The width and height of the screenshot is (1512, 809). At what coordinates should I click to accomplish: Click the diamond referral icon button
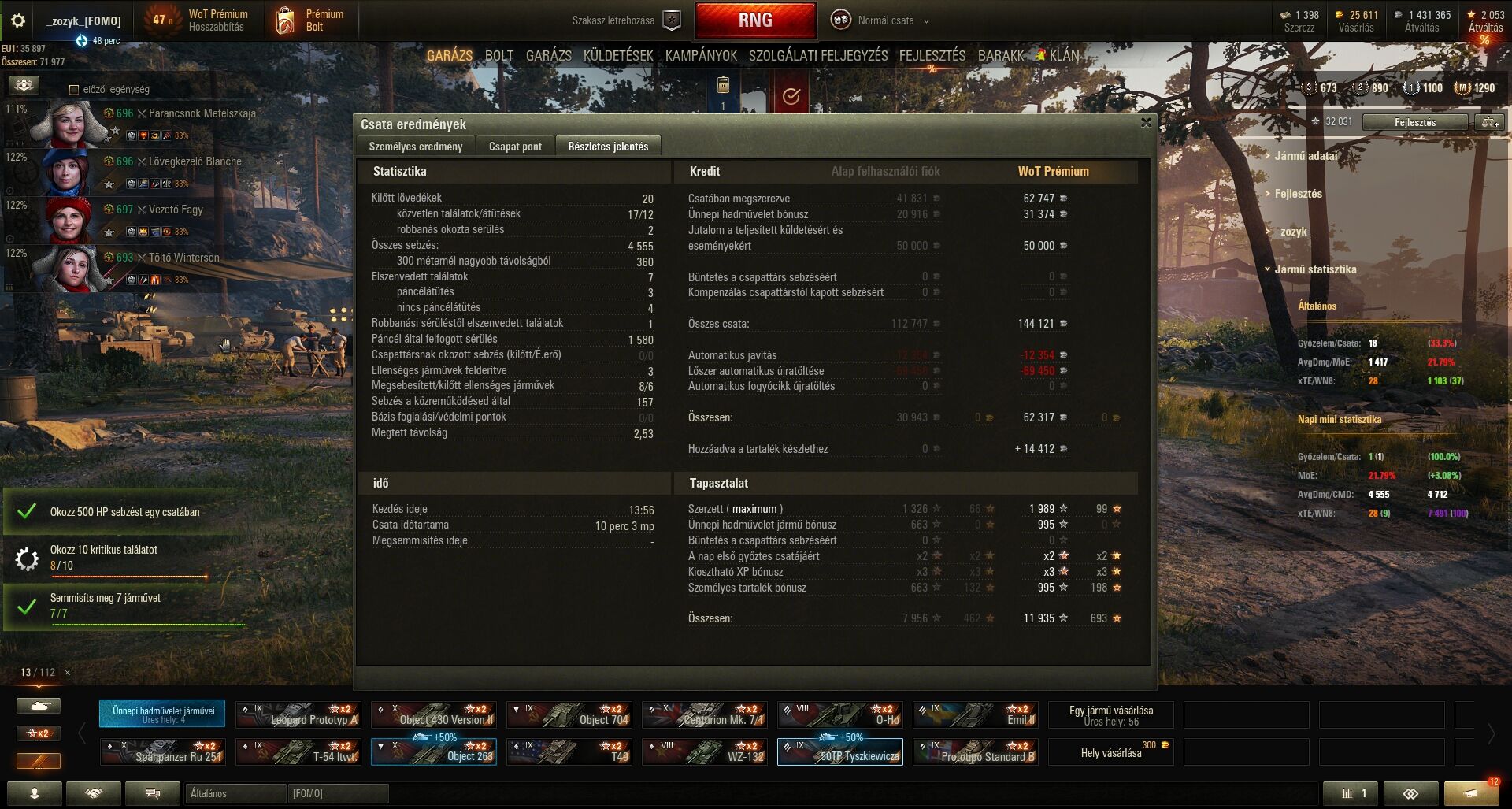point(1410,793)
